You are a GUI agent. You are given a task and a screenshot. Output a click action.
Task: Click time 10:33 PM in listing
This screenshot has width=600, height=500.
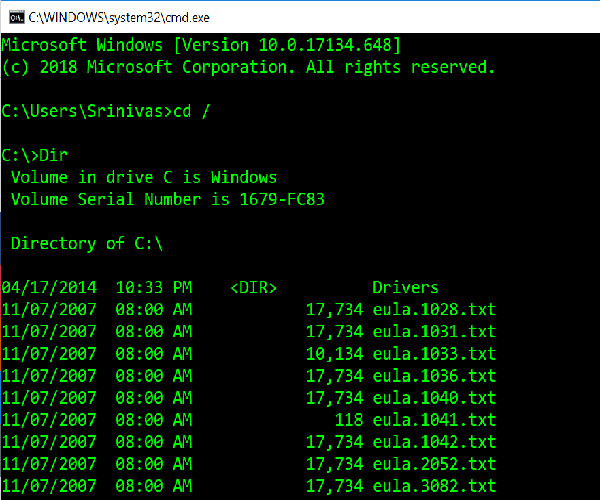(x=153, y=288)
